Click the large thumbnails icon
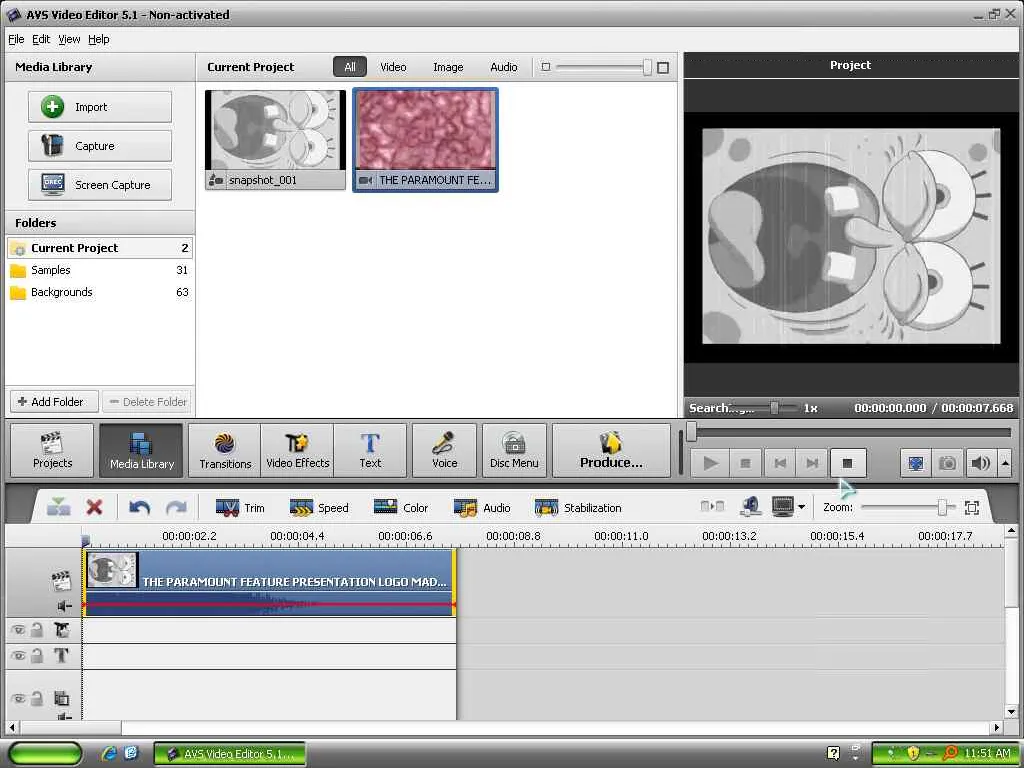This screenshot has height=768, width=1024. tap(663, 67)
